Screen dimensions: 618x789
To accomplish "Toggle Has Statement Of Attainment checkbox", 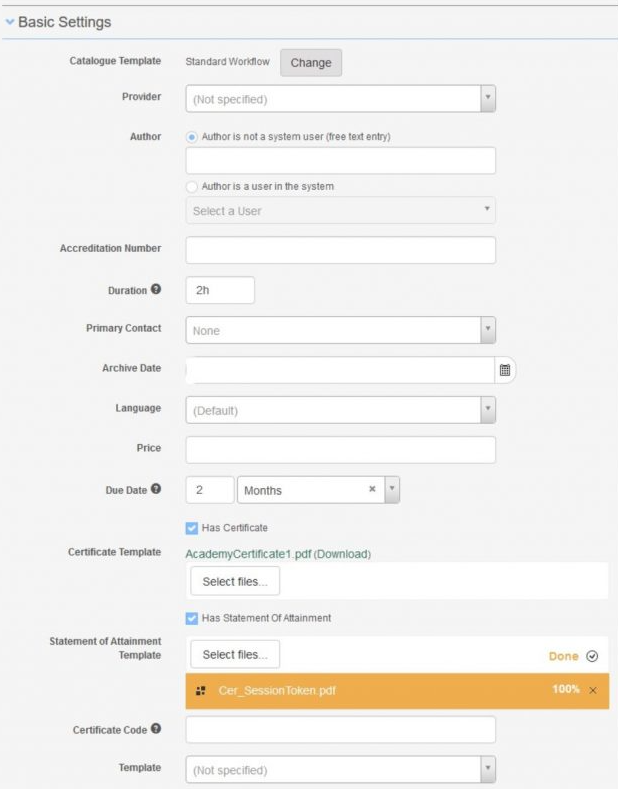I will point(192,617).
